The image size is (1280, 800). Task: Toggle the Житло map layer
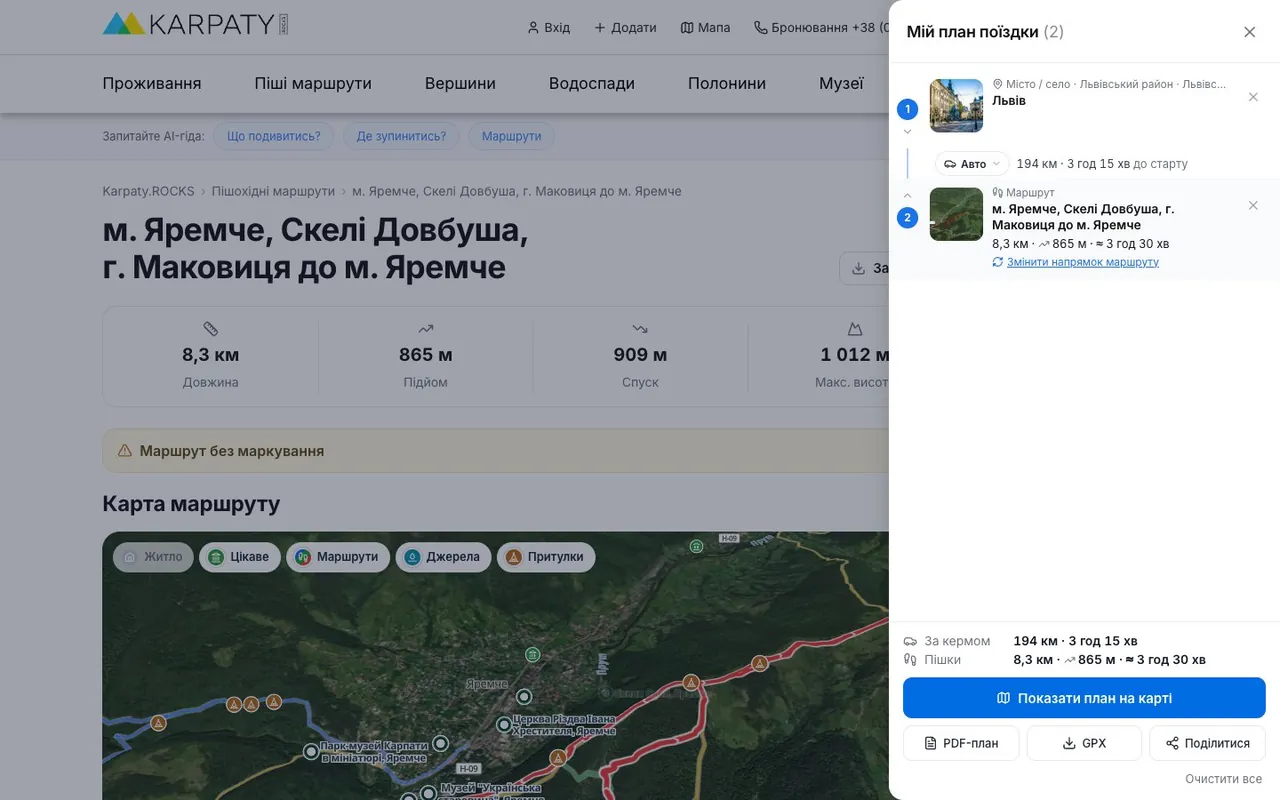point(153,557)
